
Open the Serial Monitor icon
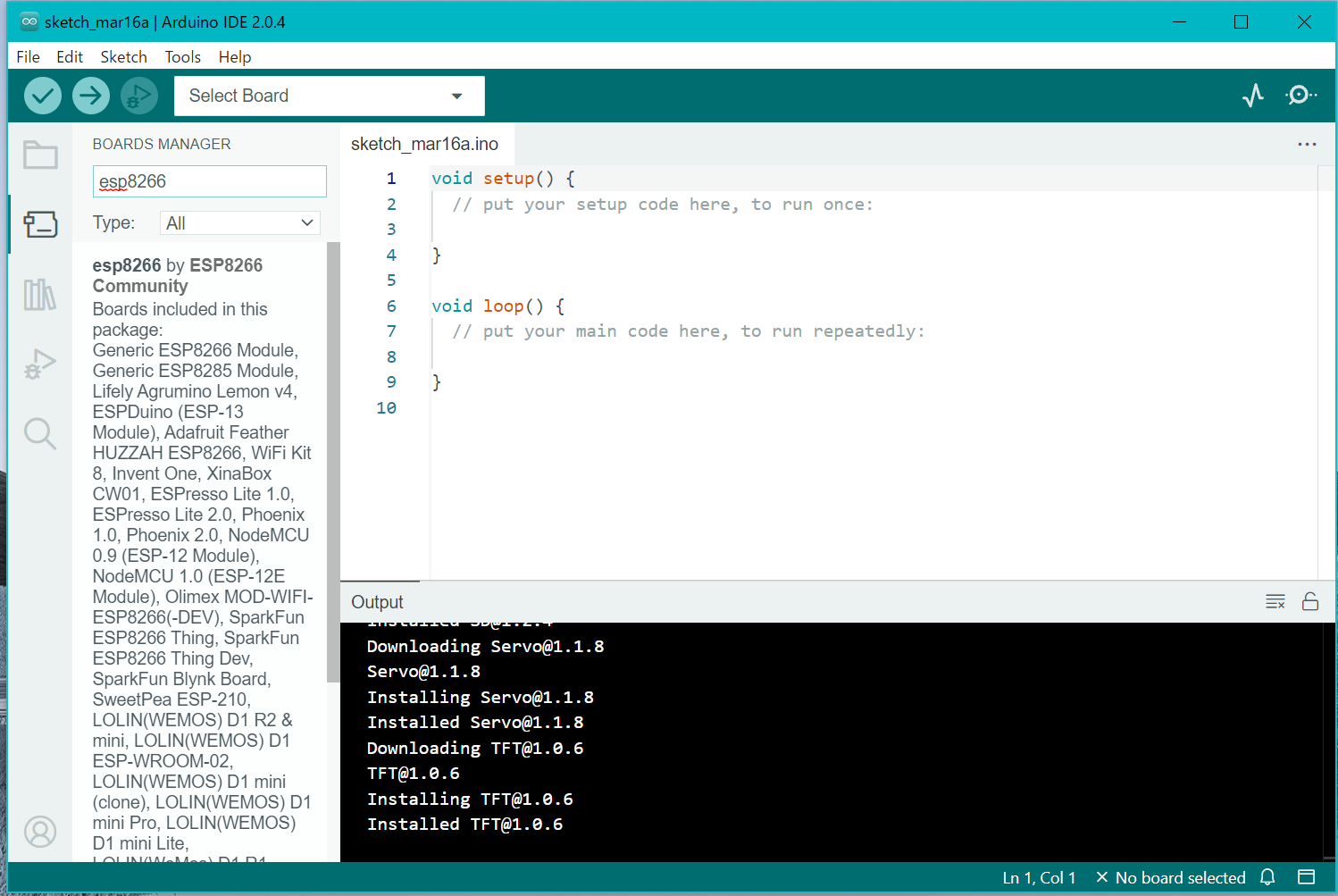tap(1300, 95)
